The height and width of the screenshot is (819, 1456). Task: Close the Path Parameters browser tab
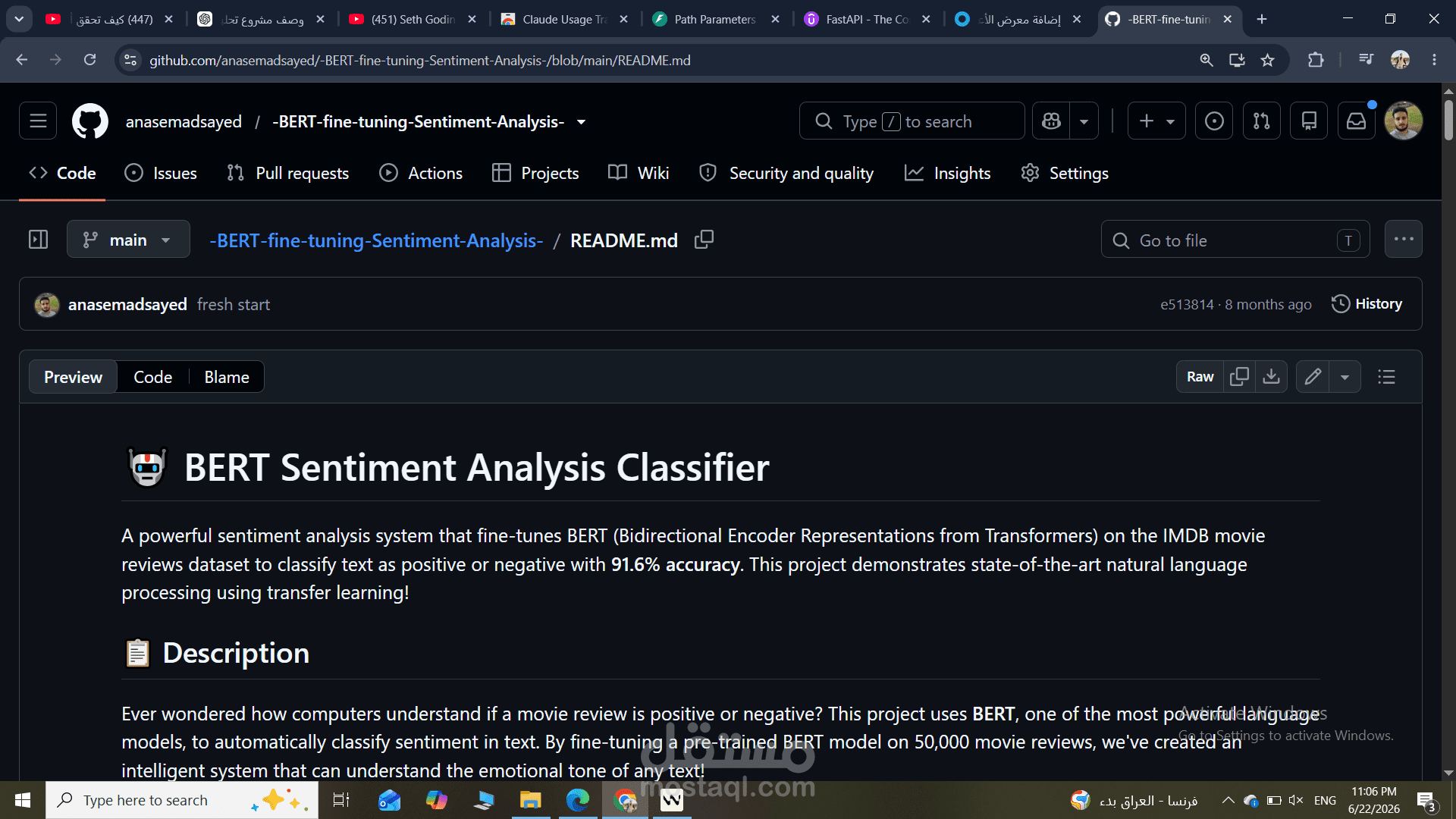click(x=775, y=19)
